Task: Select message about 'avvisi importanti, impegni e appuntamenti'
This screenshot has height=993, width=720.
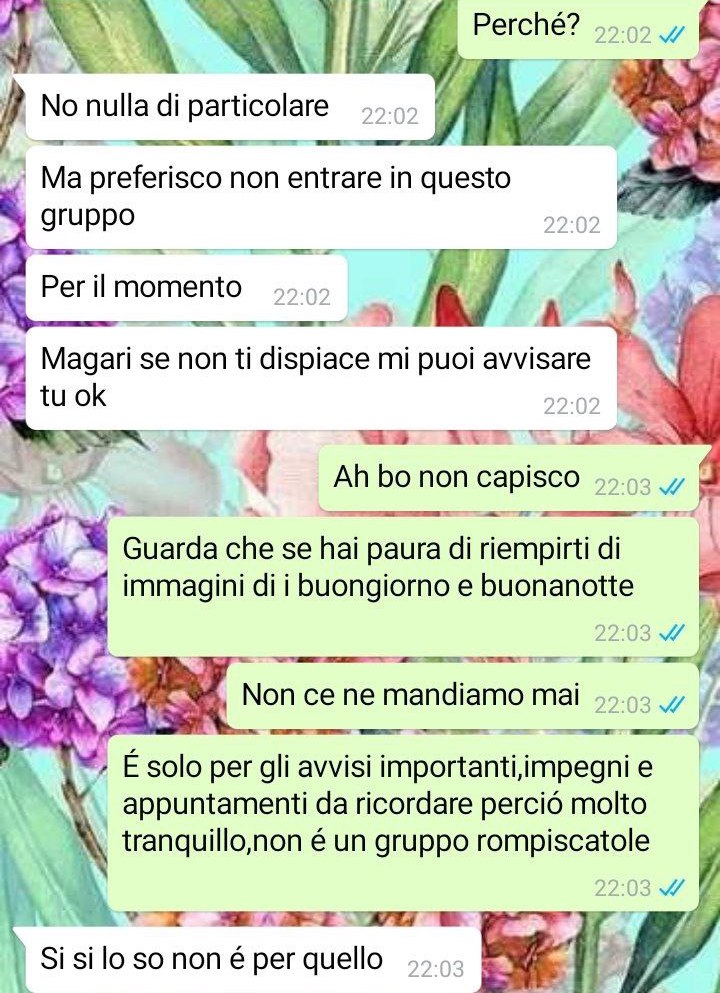Action: click(x=403, y=823)
